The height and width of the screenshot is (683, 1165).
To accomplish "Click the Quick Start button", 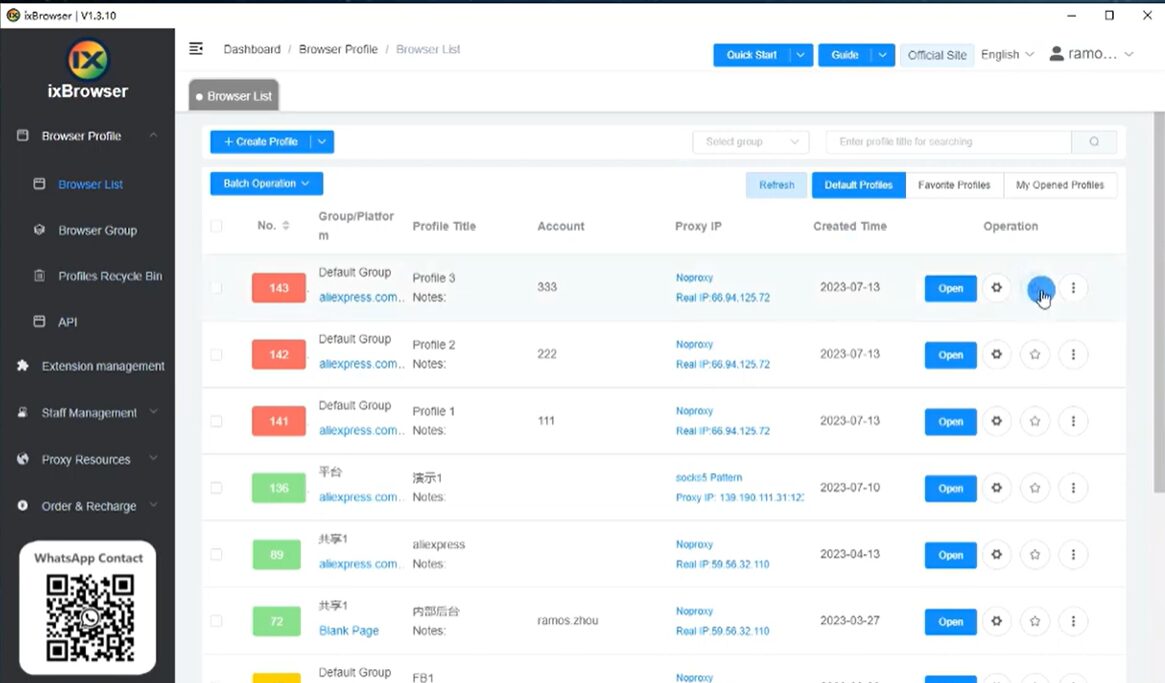I will point(751,55).
